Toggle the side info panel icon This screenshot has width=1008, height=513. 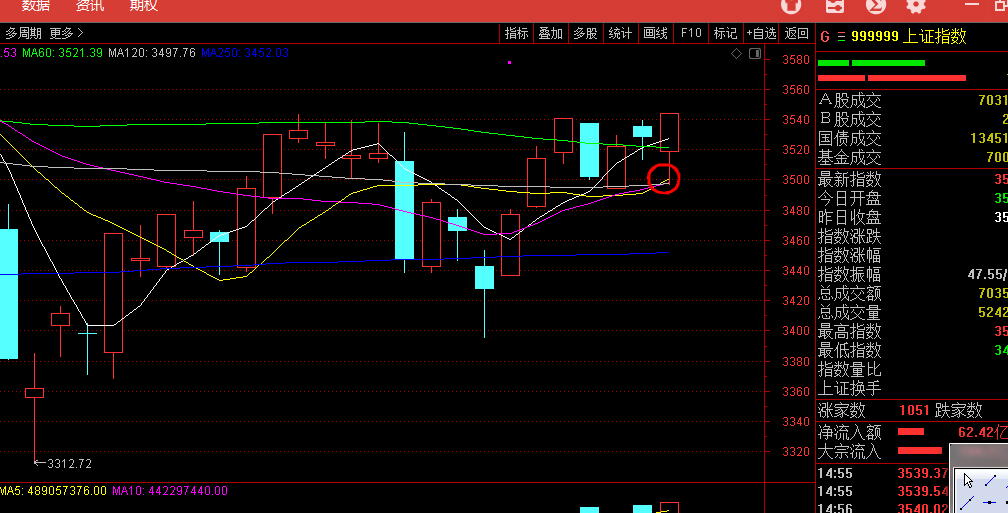[755, 53]
